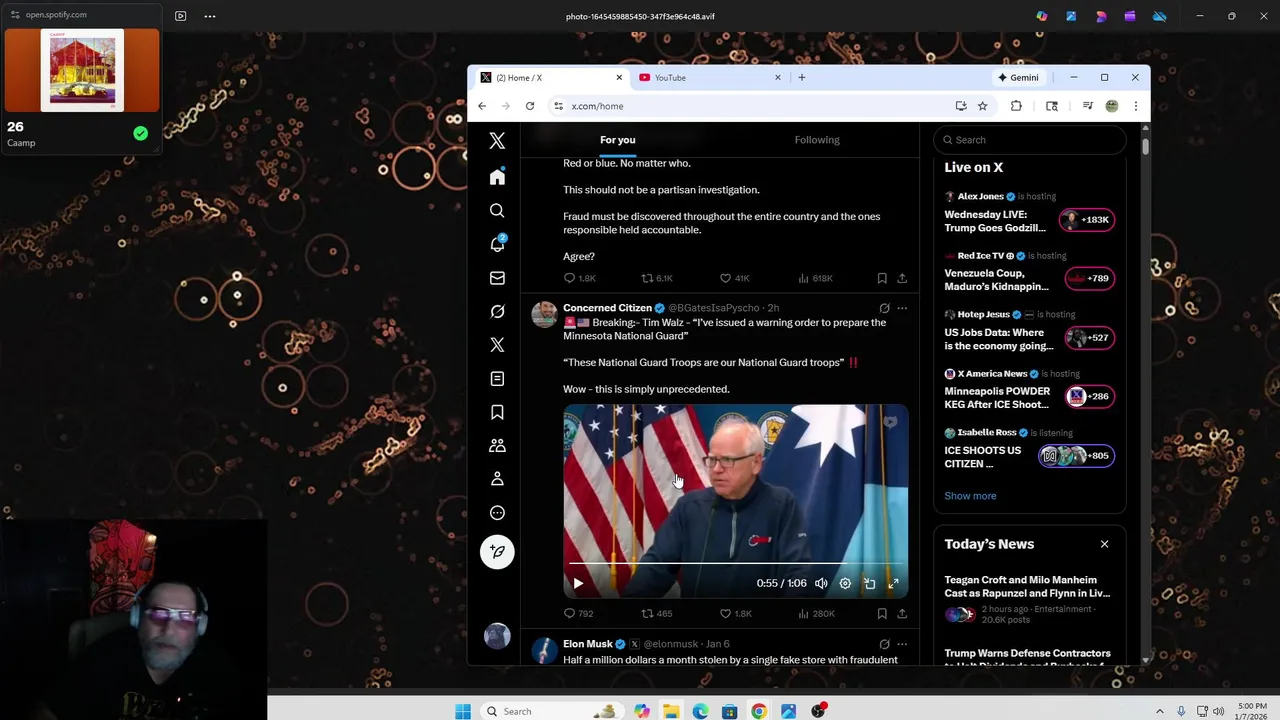Open the X logo at sidebar top

coord(497,141)
